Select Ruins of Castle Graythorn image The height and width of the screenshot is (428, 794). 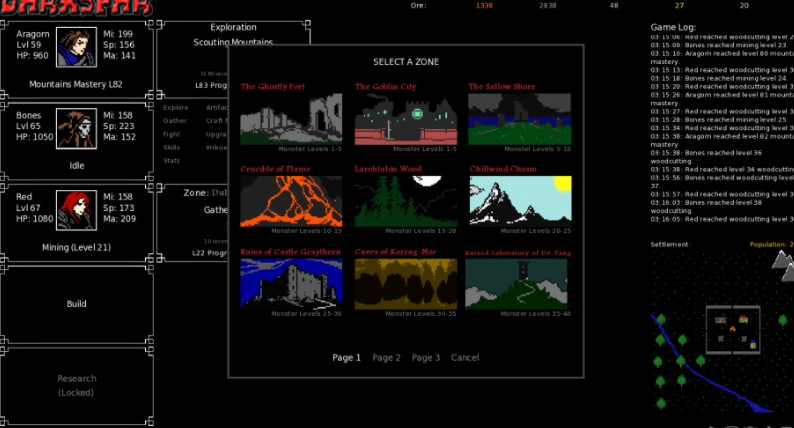point(291,284)
